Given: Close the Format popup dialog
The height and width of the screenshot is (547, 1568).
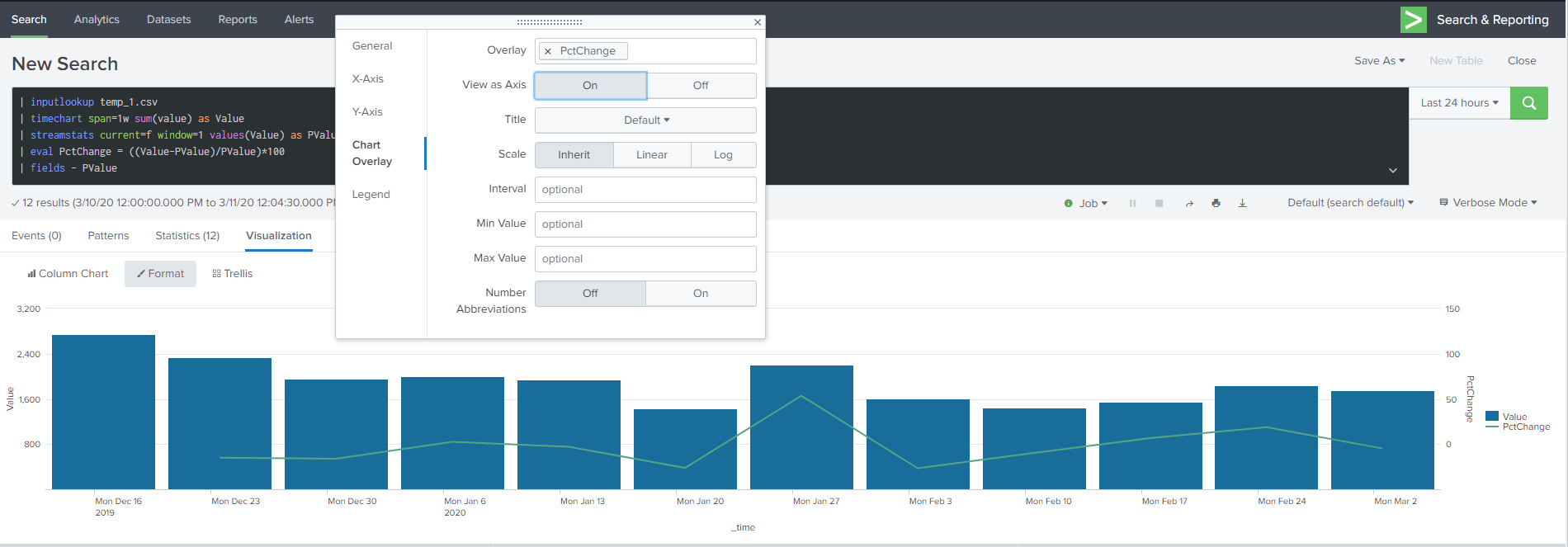Looking at the screenshot, I should coord(758,22).
